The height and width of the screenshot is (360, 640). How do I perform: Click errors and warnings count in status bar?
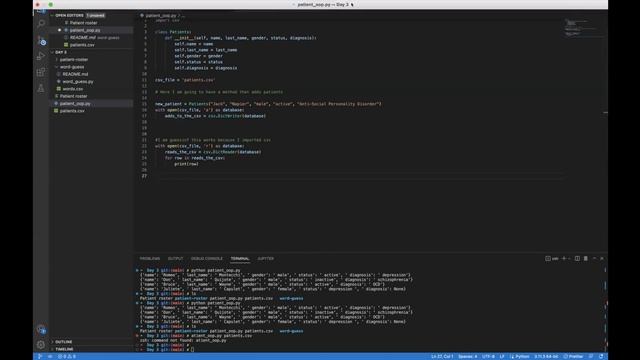click(x=67, y=356)
